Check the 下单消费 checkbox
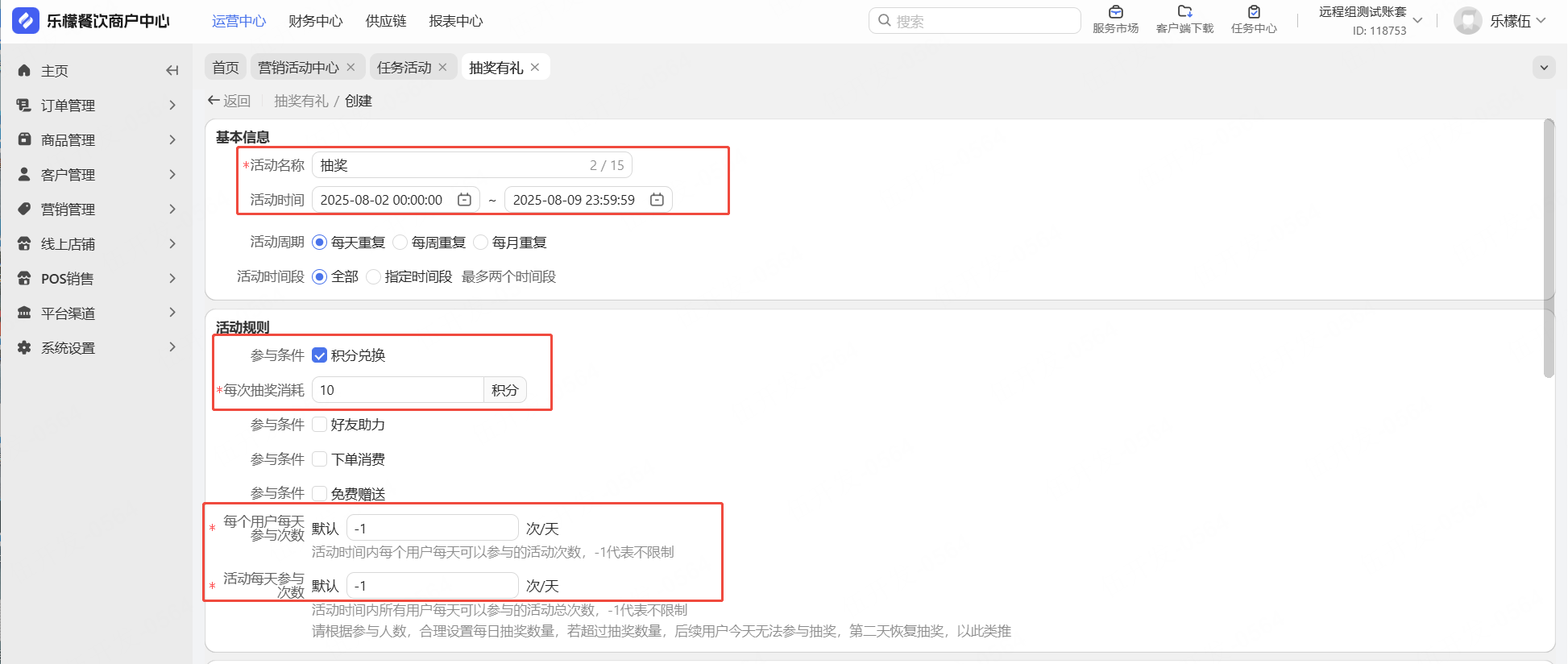 320,459
